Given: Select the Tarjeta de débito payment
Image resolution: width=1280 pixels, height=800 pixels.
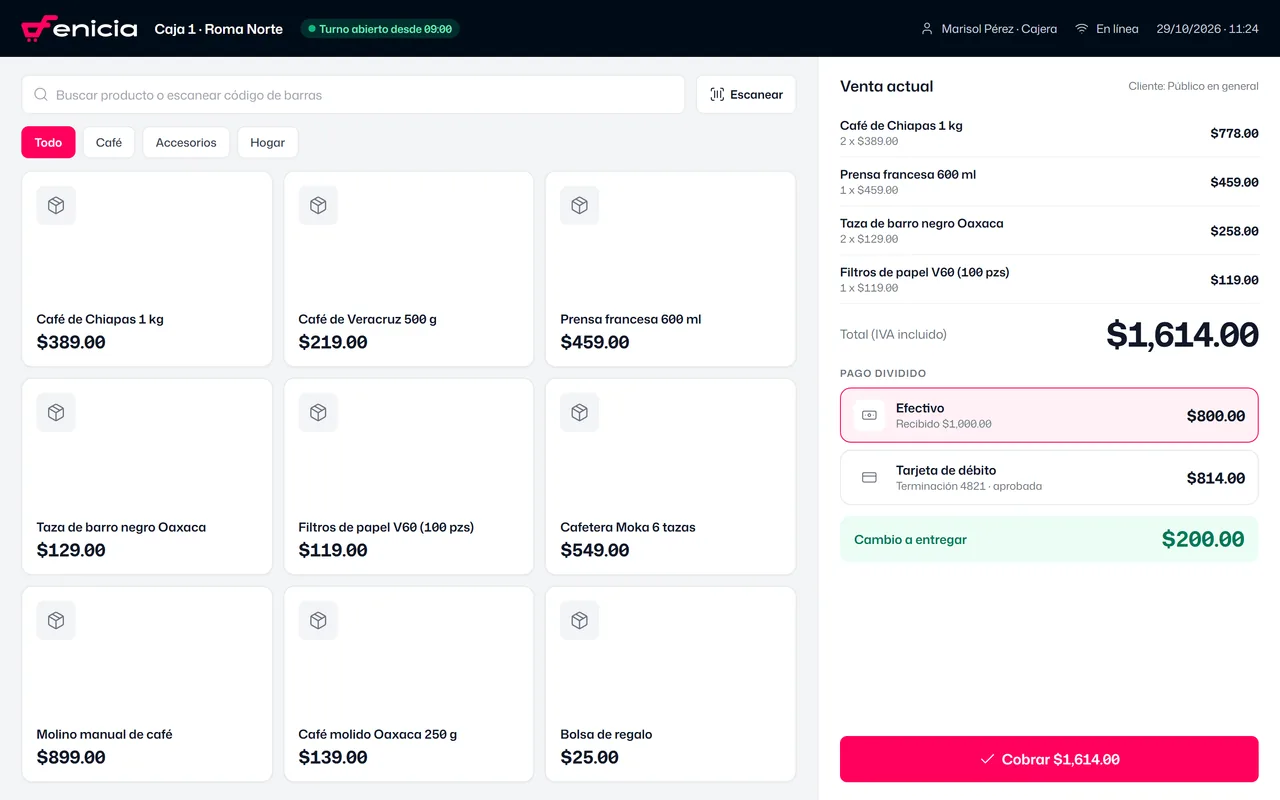Looking at the screenshot, I should tap(1049, 478).
